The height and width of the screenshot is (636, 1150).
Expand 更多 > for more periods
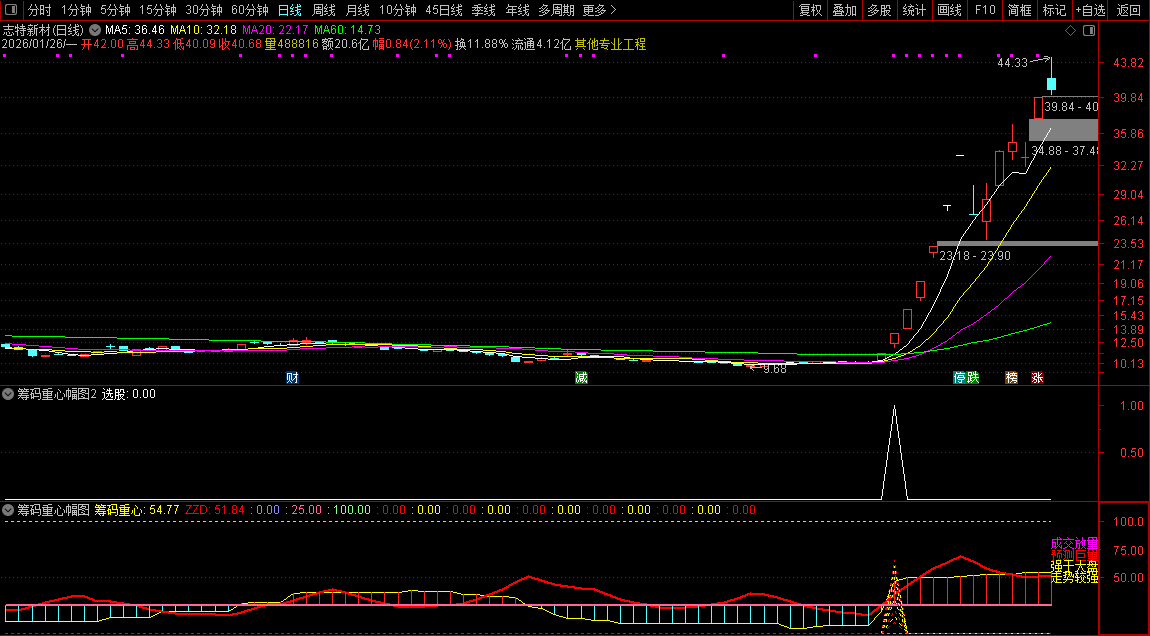tap(599, 10)
